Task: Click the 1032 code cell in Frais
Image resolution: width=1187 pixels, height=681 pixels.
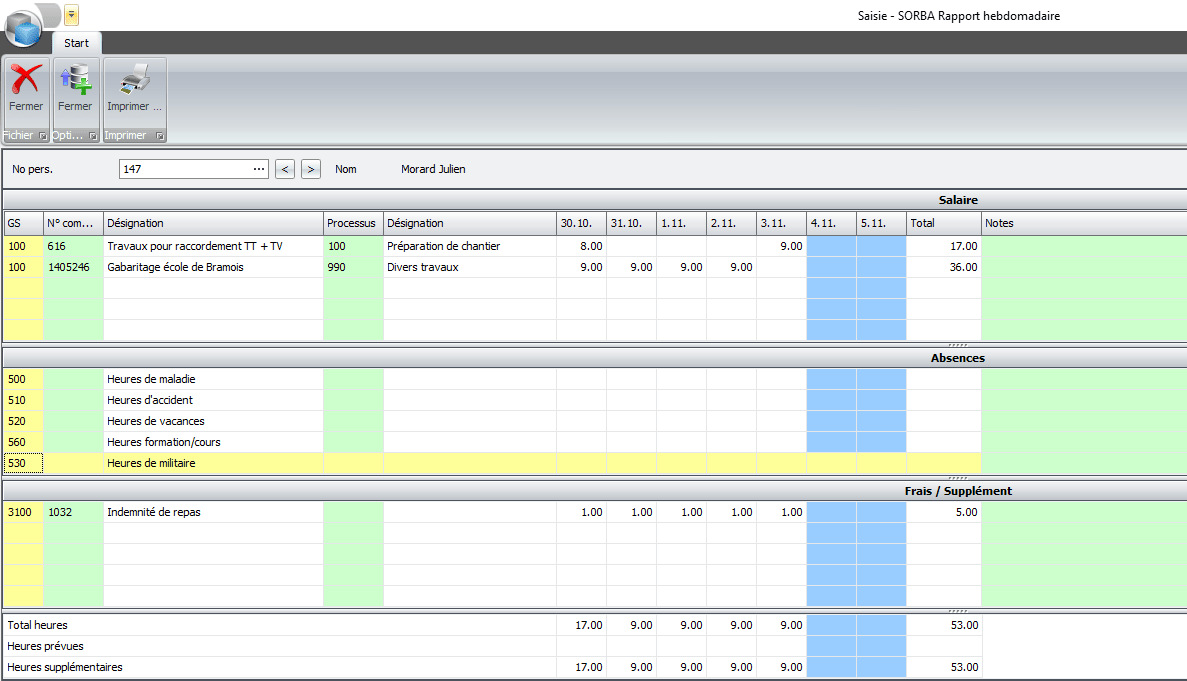Action: coord(73,512)
